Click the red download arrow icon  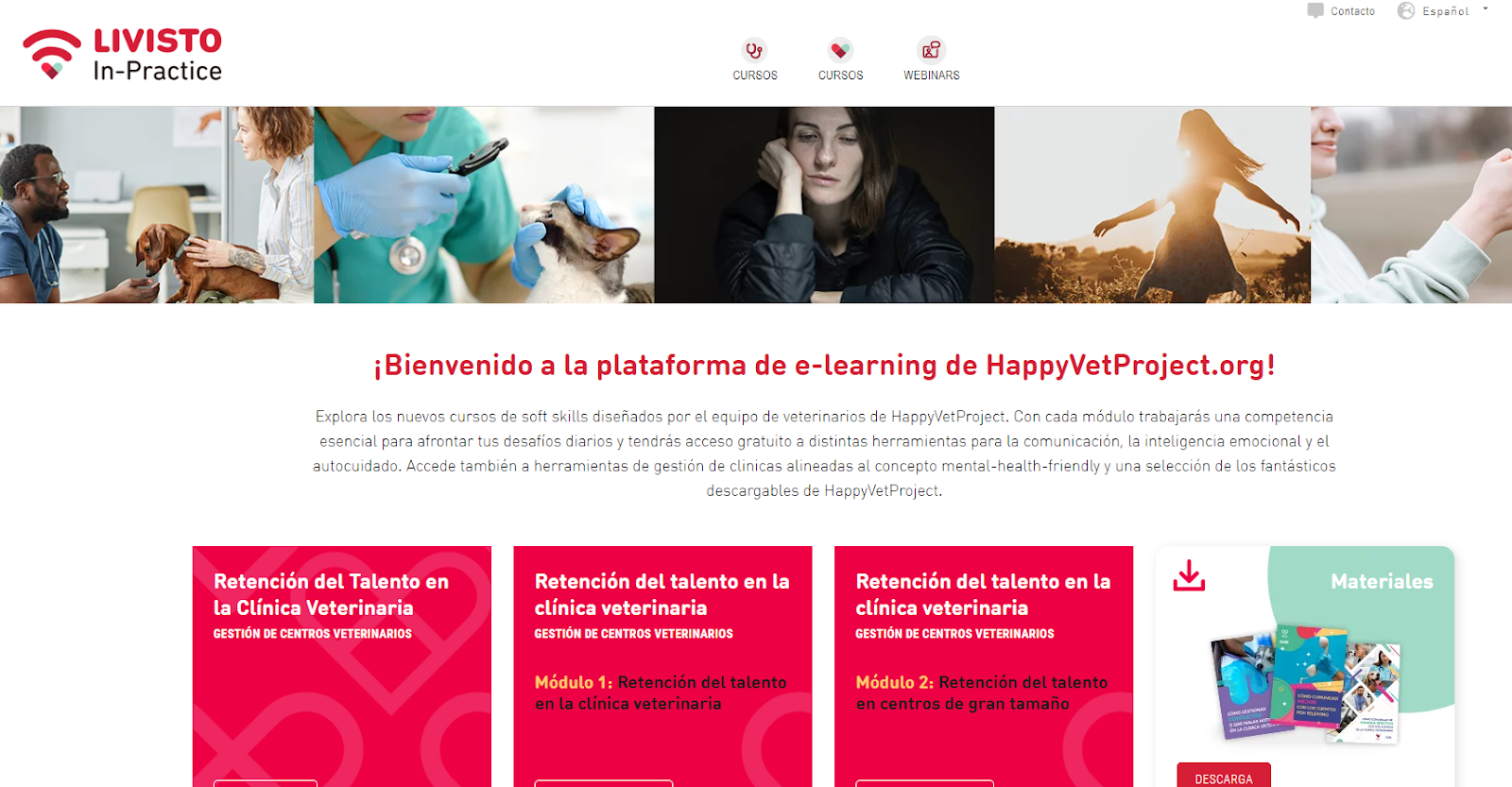coord(1189,575)
